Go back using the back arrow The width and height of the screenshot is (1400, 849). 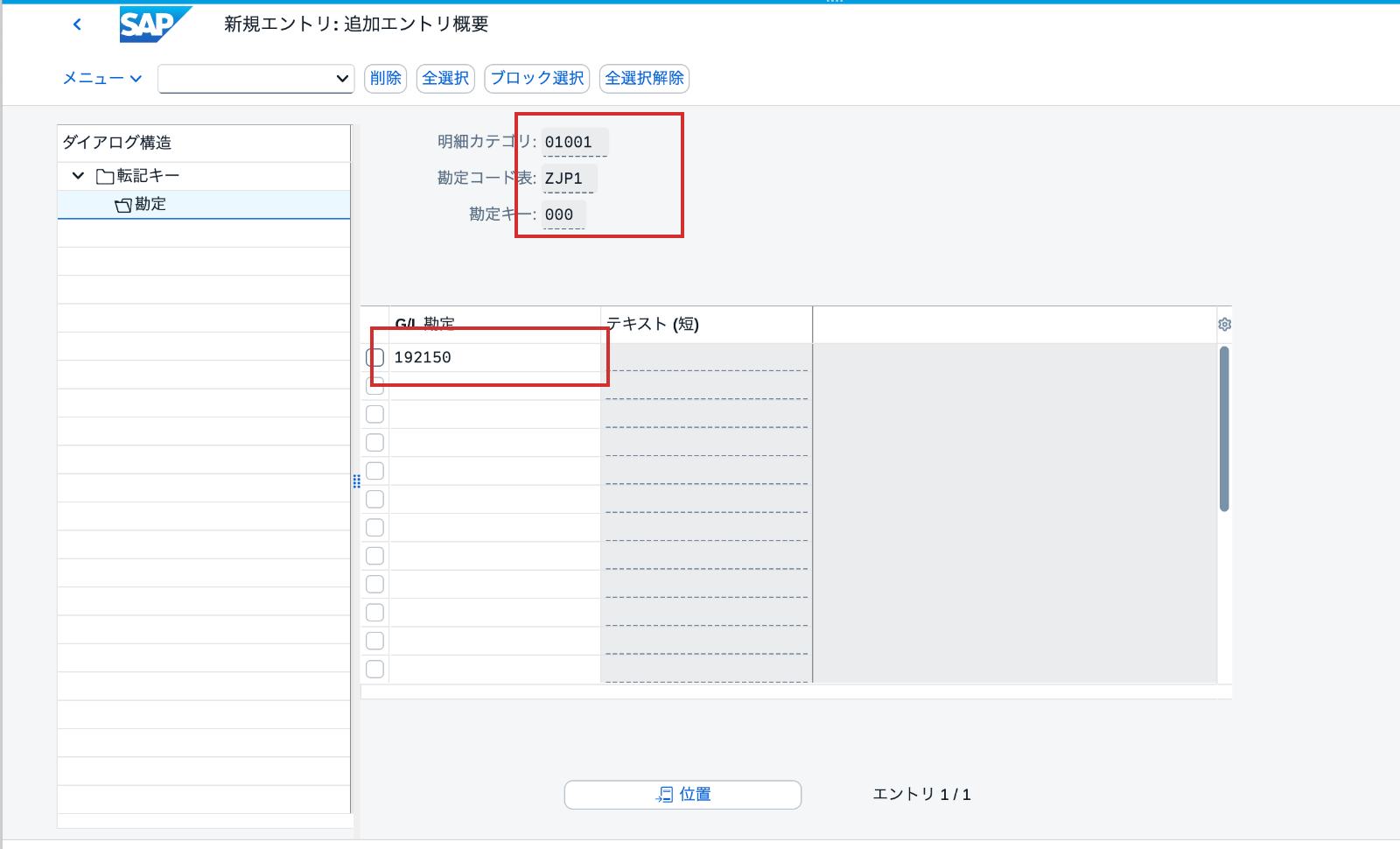[x=77, y=25]
